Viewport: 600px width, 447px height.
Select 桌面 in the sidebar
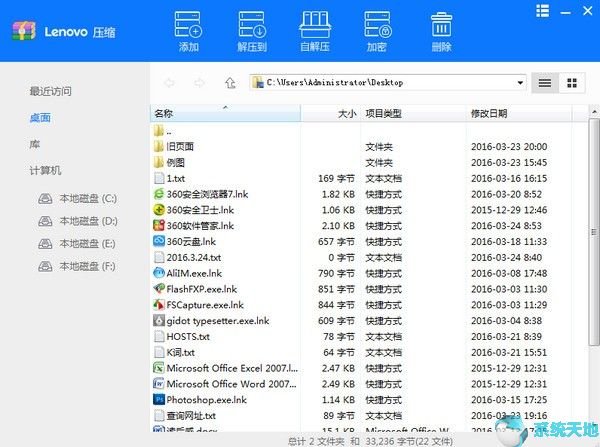click(x=40, y=117)
